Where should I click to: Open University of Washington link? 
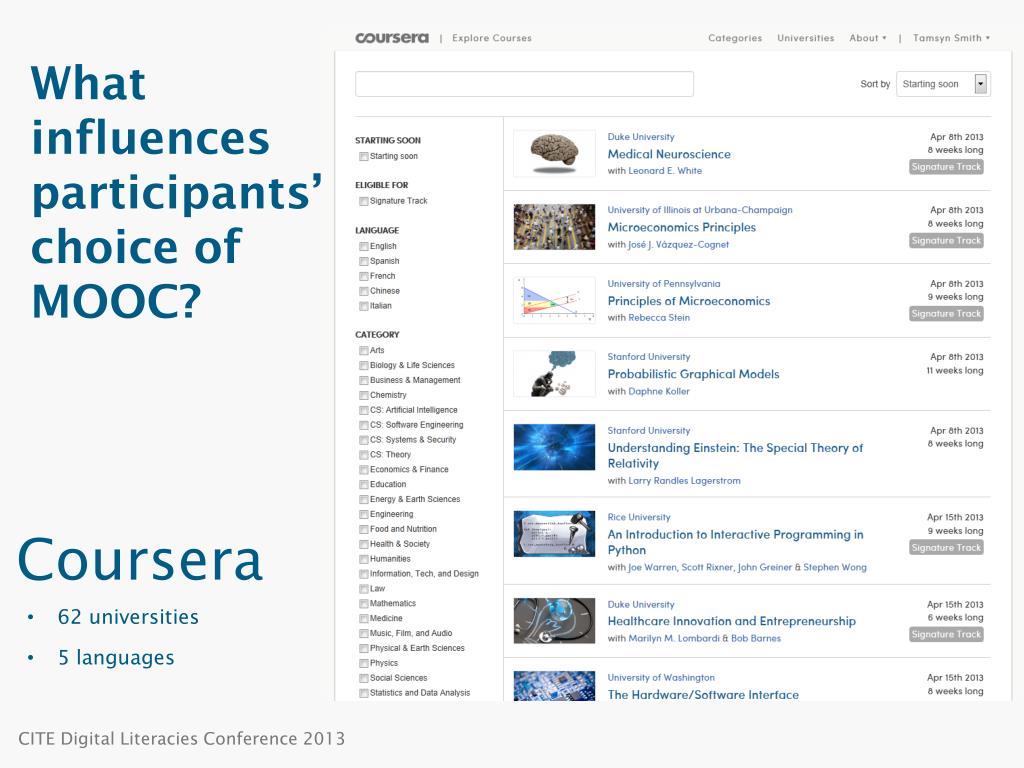pos(661,677)
